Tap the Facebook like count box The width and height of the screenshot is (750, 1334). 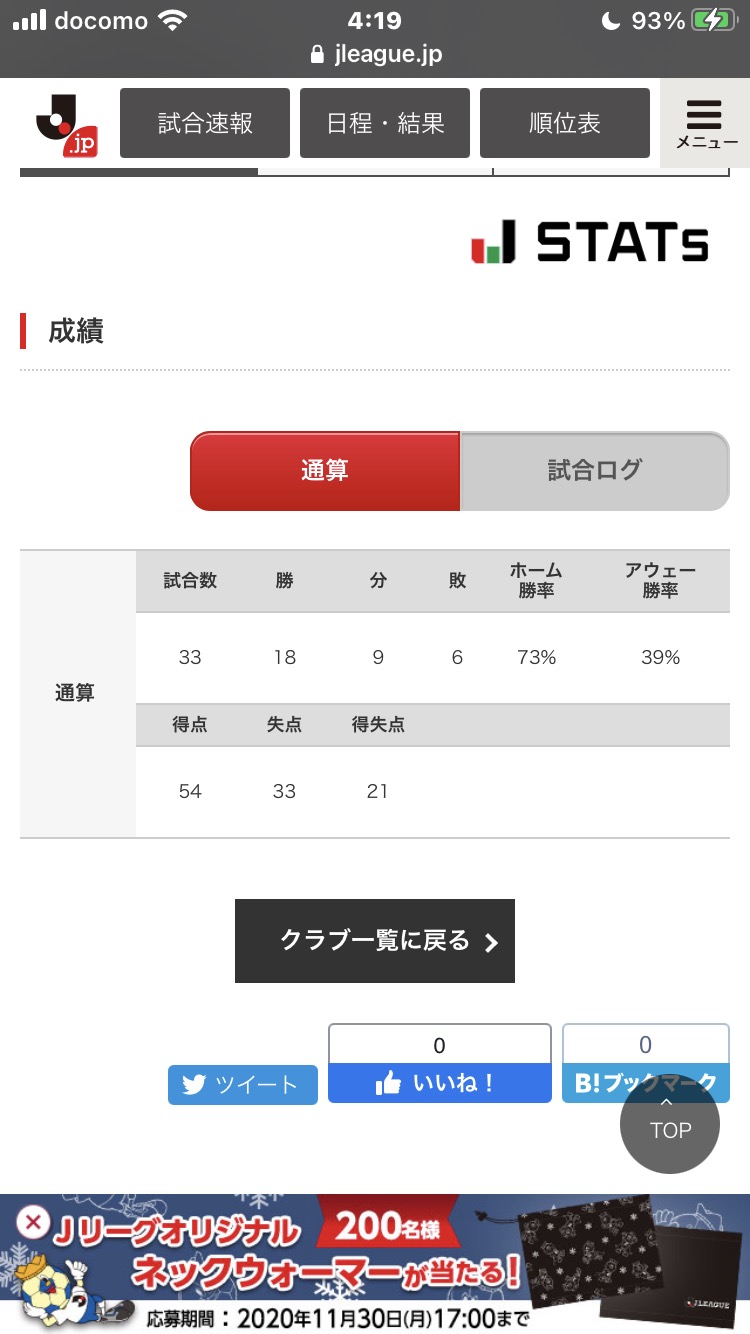pos(439,1045)
